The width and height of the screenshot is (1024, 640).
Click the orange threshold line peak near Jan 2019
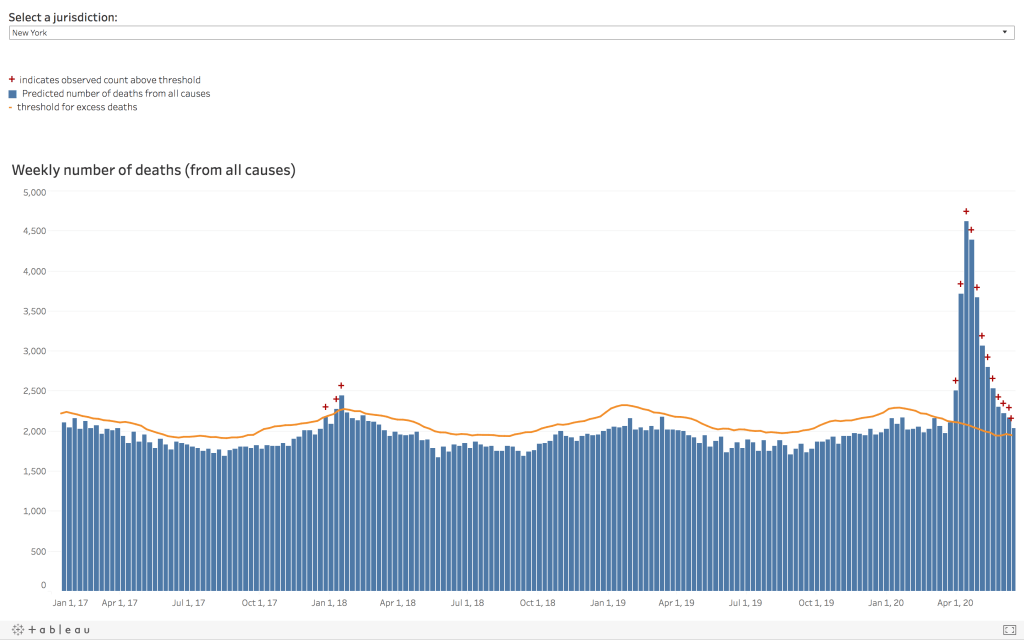(624, 405)
